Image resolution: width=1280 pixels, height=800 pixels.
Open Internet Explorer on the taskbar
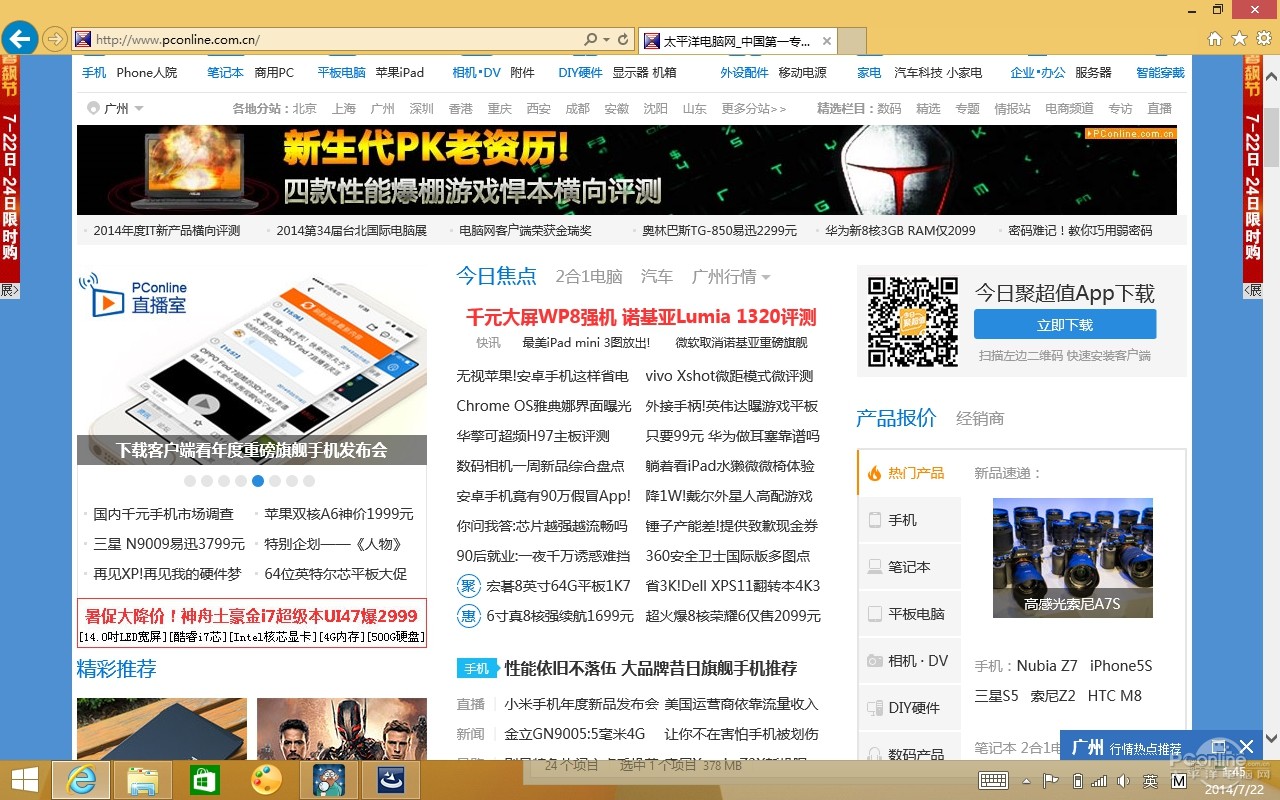[x=80, y=780]
